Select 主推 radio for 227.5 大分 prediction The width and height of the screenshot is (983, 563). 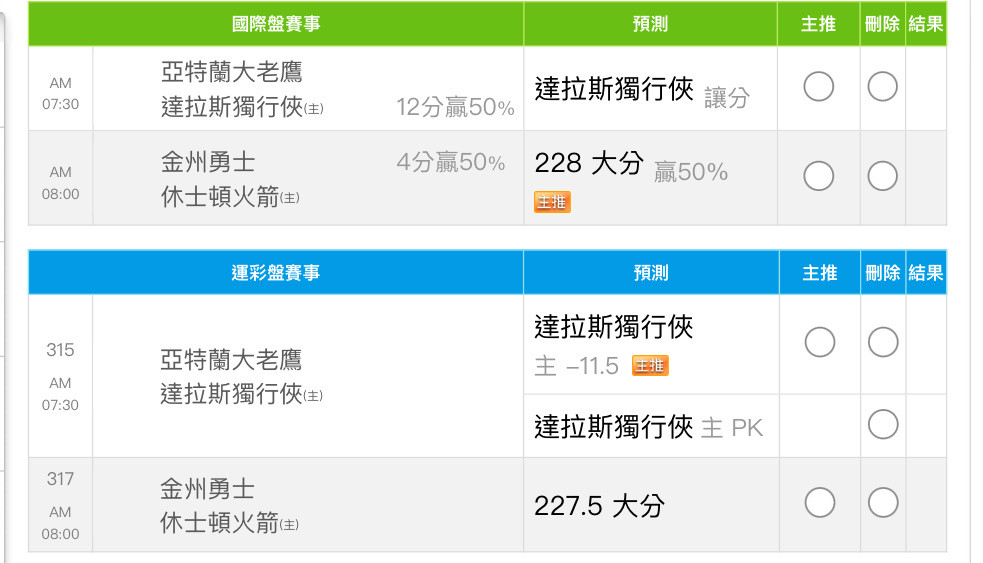tap(819, 503)
